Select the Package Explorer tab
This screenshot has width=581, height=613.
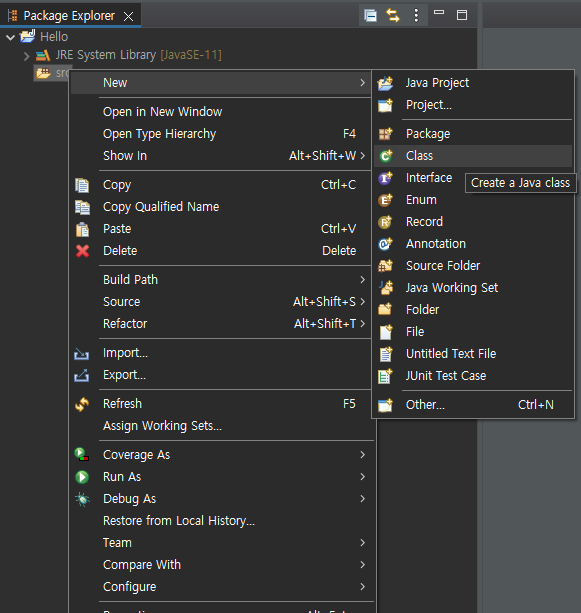pyautogui.click(x=69, y=16)
